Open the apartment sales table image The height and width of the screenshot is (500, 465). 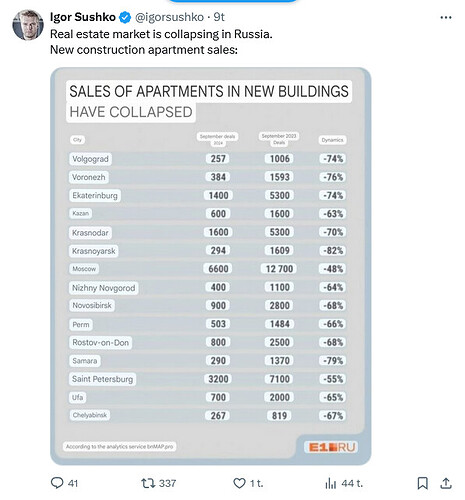pyautogui.click(x=211, y=266)
